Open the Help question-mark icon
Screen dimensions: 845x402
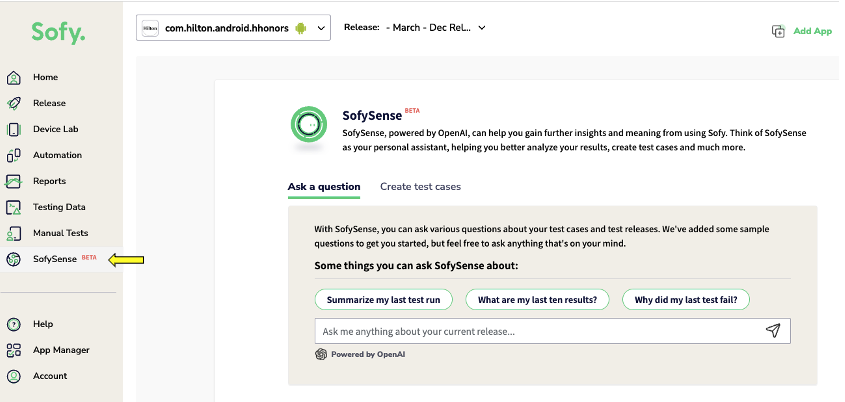coord(13,324)
